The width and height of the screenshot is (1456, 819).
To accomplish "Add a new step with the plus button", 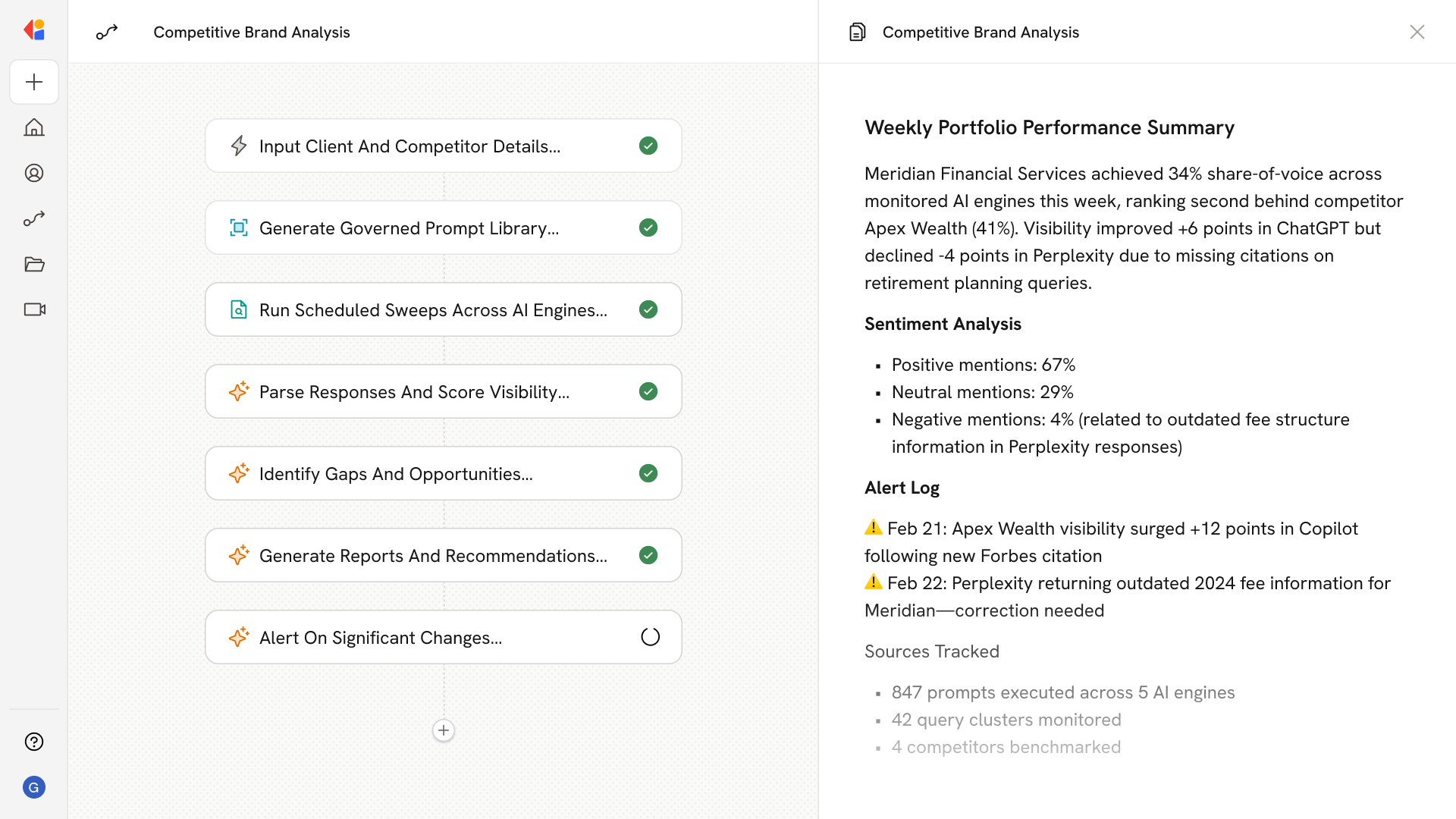I will pyautogui.click(x=444, y=730).
